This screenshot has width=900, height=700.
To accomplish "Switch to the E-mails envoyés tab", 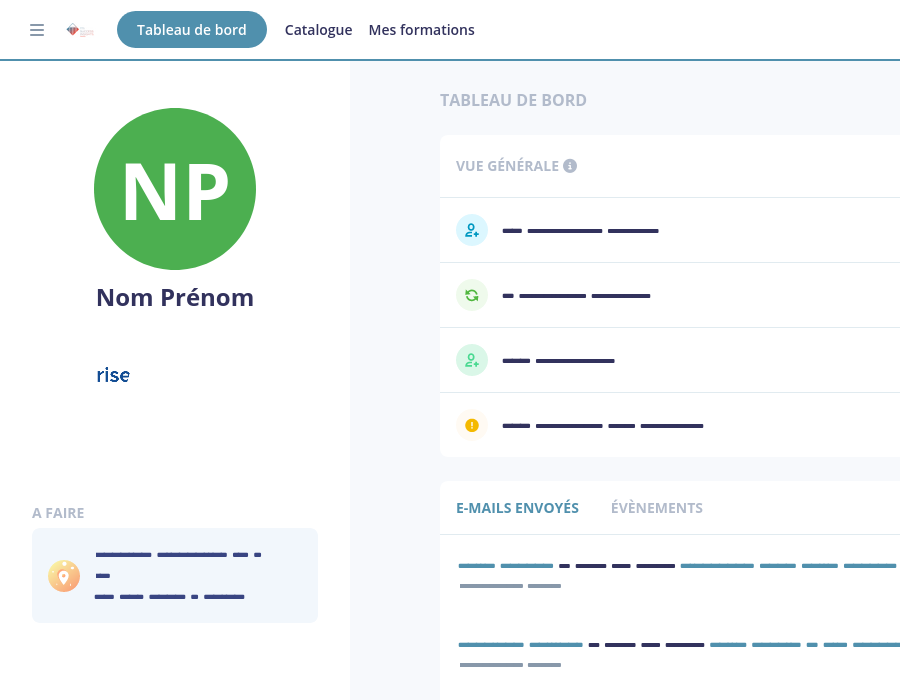I will click(517, 508).
